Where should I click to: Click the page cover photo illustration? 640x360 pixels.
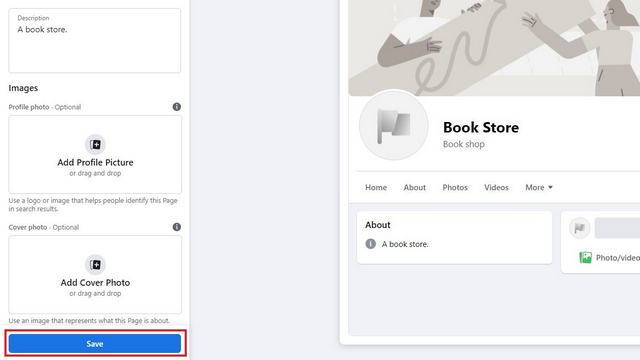coord(494,48)
